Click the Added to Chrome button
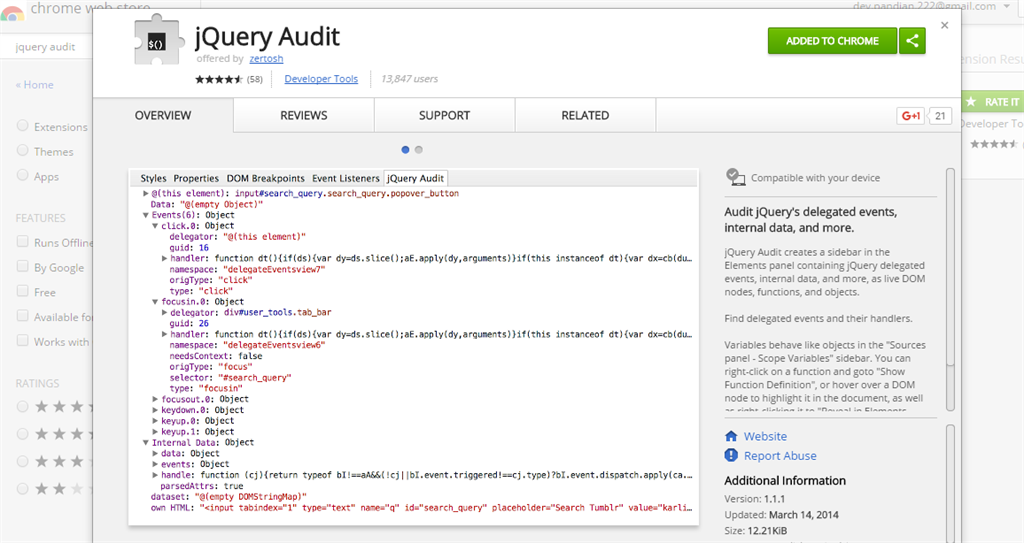The height and width of the screenshot is (543, 1024). (832, 41)
